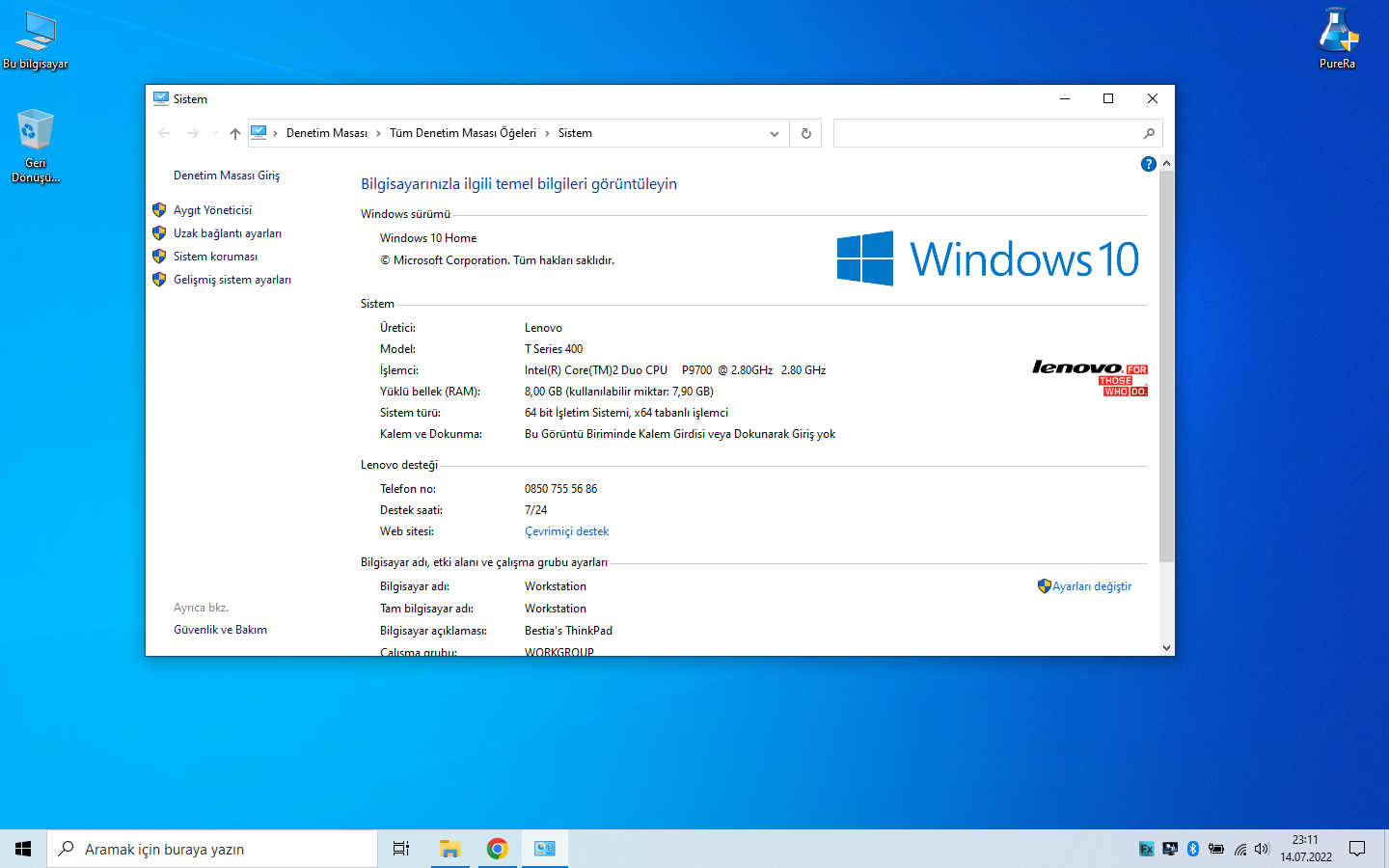
Task: Open Uzak bağlantı ayarları
Action: tap(228, 233)
